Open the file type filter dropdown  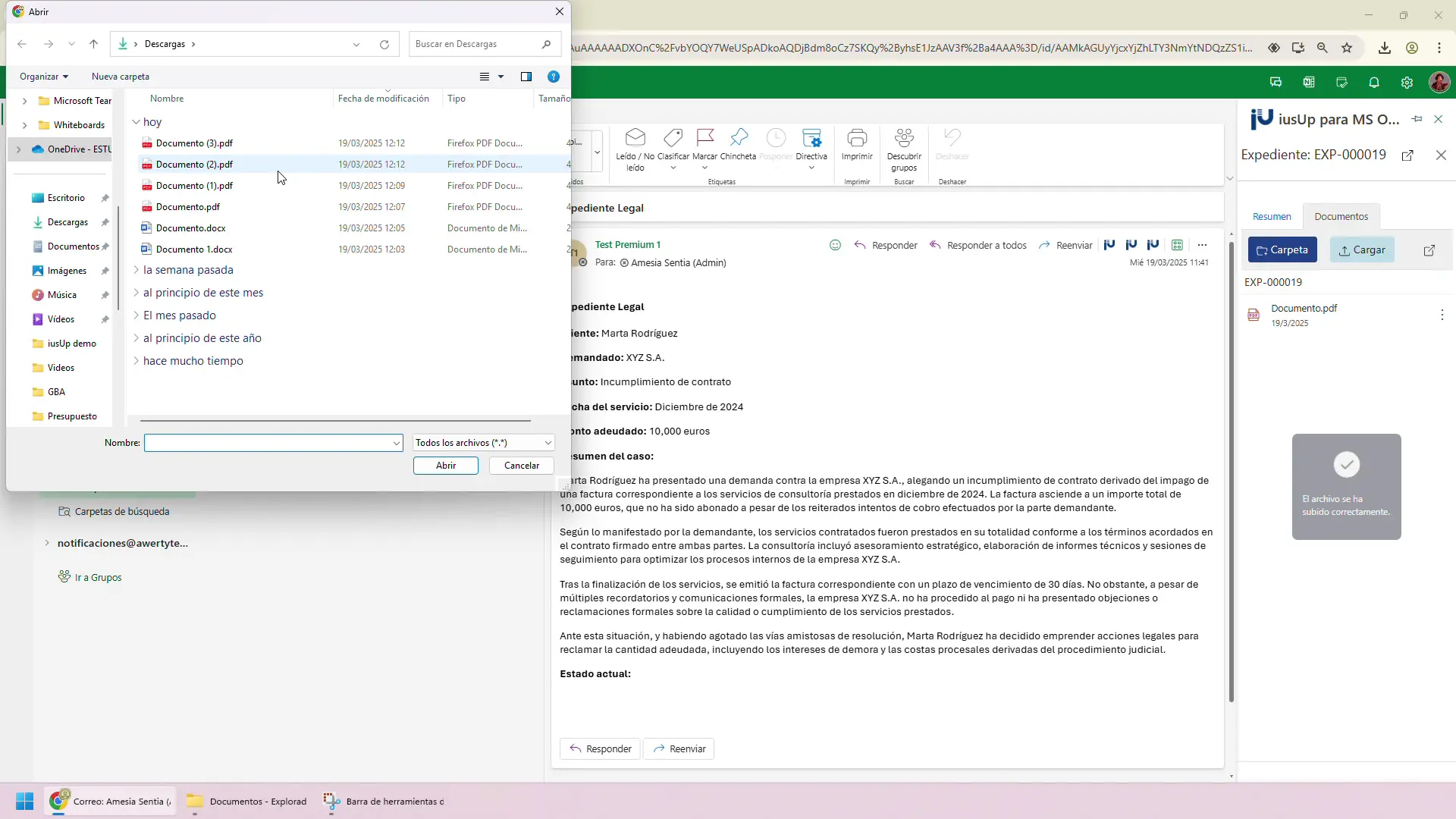(484, 443)
